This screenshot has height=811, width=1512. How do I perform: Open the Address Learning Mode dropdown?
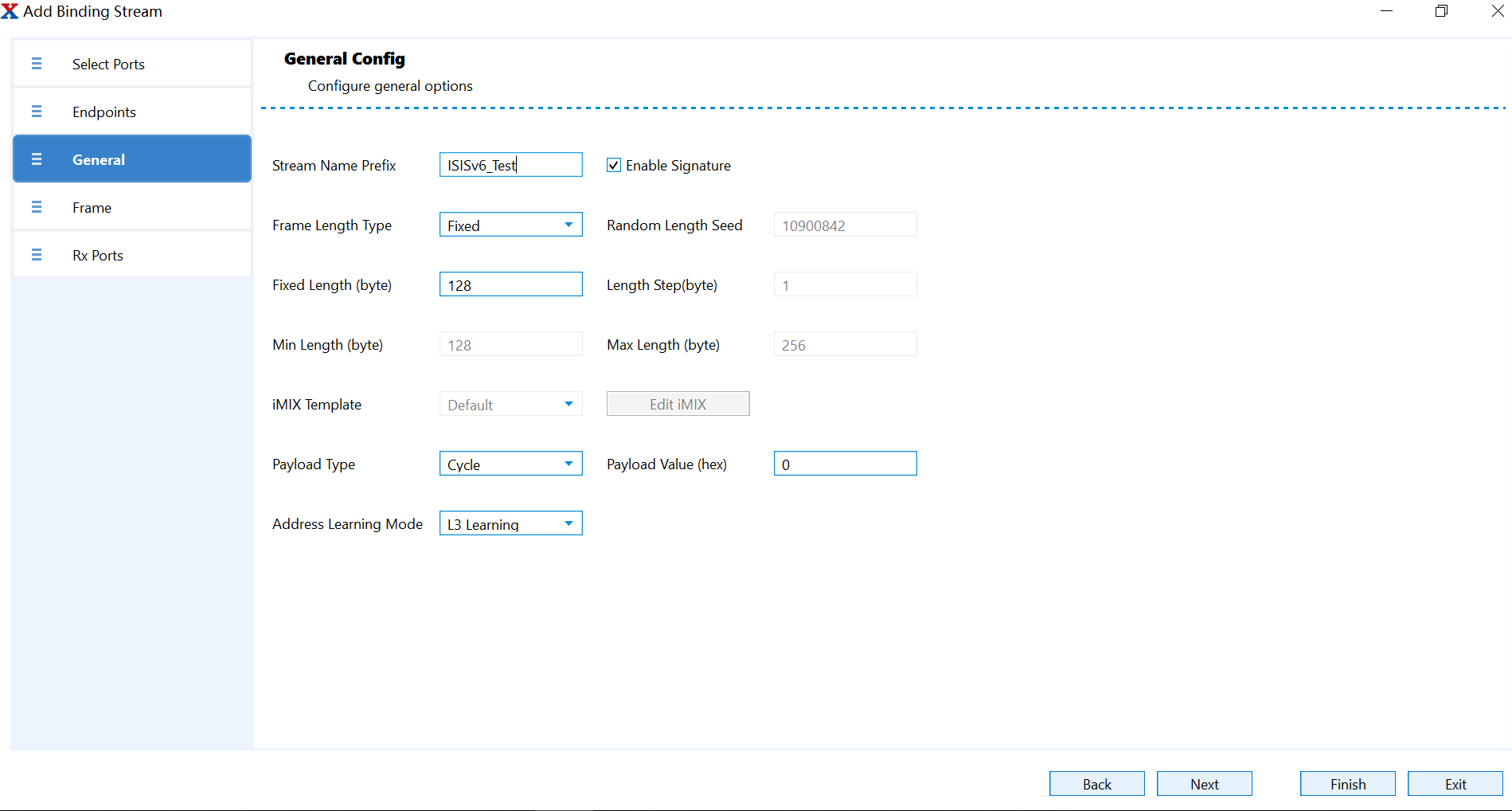click(511, 523)
